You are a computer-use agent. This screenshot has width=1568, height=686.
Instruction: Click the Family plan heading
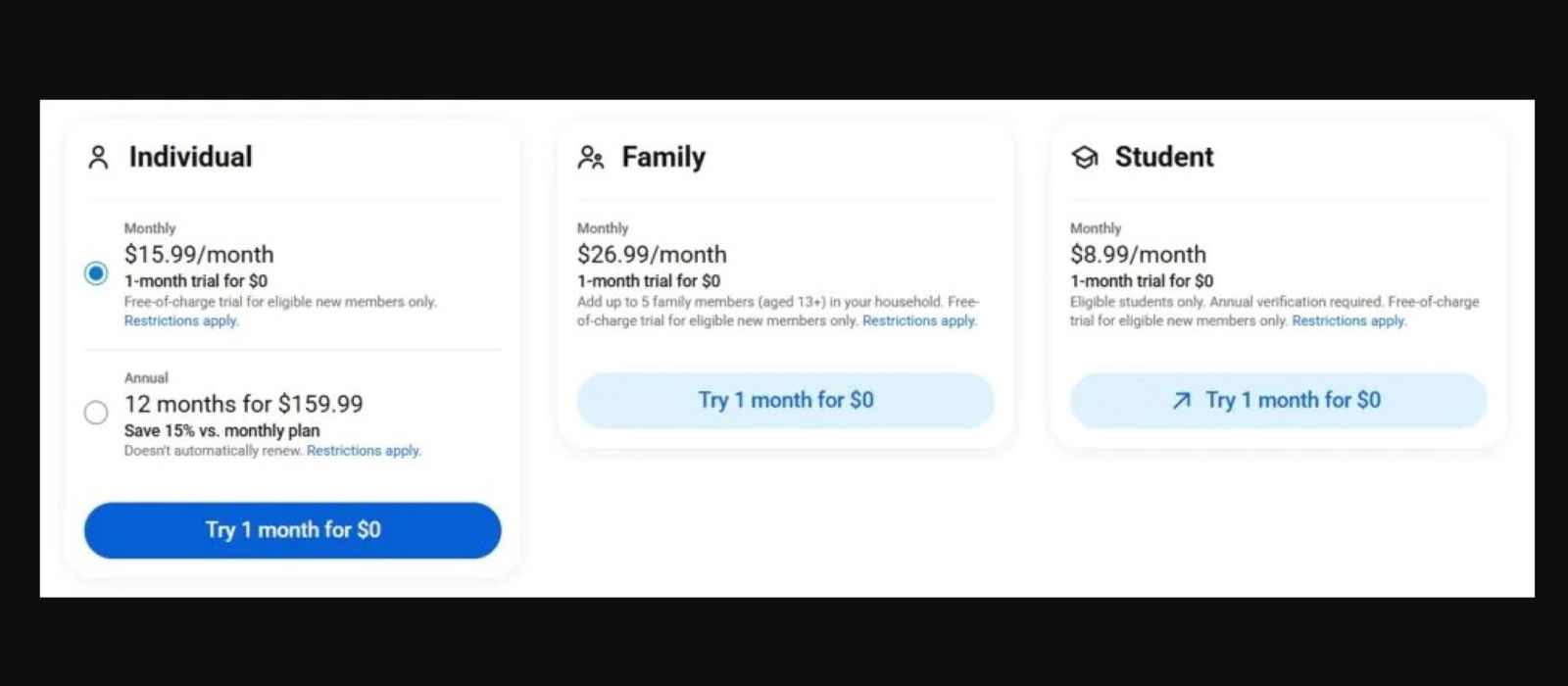point(663,157)
